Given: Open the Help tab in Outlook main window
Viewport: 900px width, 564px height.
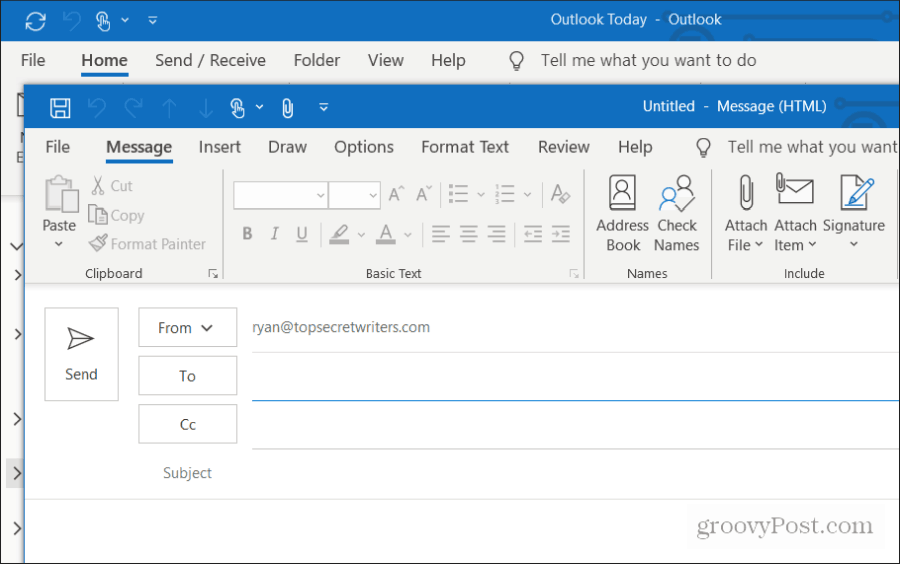Looking at the screenshot, I should [x=448, y=60].
